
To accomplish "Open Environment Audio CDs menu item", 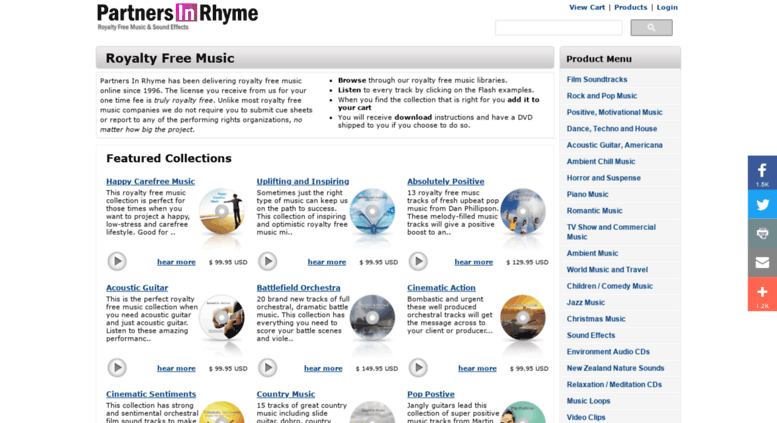I will [608, 351].
